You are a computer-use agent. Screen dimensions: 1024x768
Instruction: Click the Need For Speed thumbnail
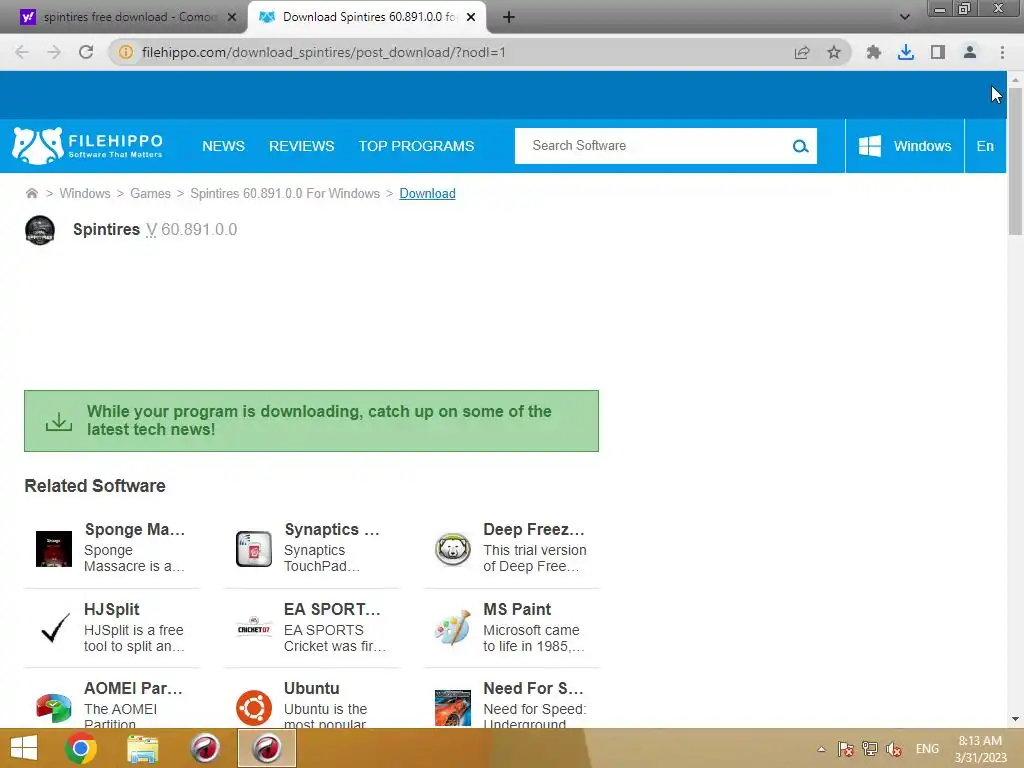453,708
